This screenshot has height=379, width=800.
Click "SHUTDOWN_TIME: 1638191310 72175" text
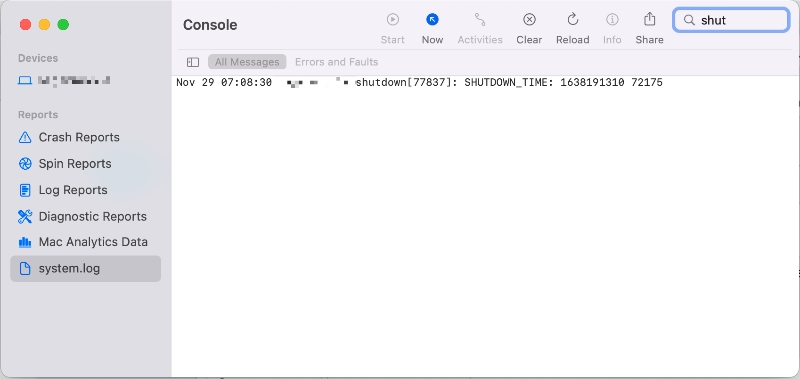click(x=563, y=83)
